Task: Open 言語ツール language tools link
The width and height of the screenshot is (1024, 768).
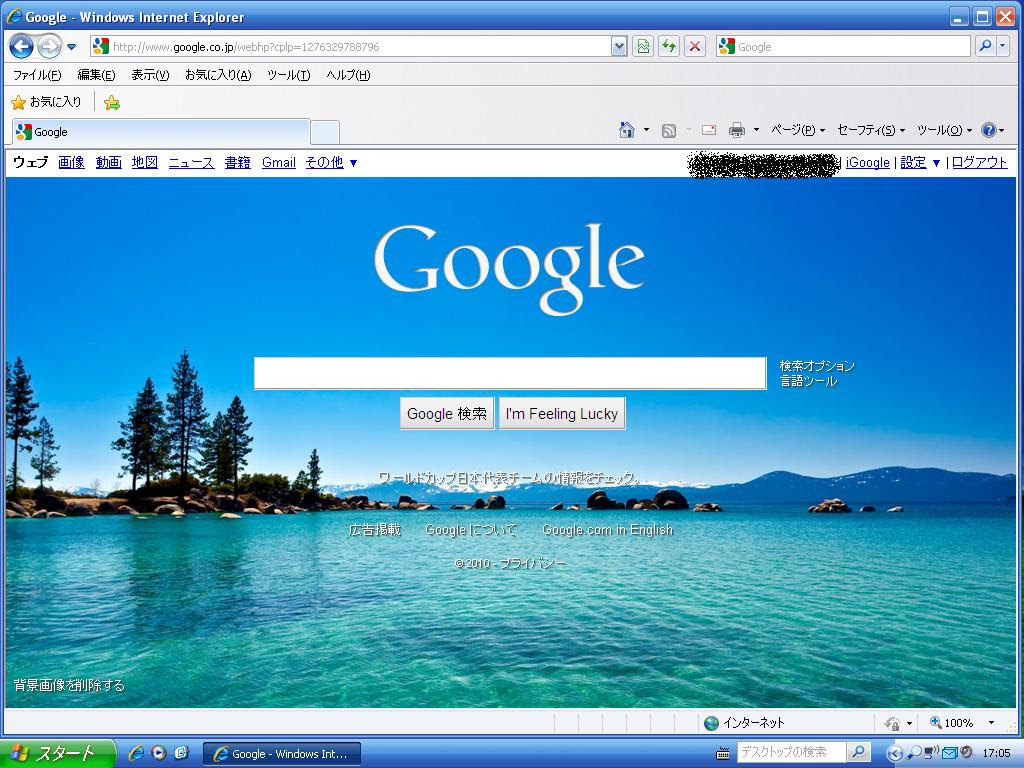Action: pyautogui.click(x=808, y=381)
